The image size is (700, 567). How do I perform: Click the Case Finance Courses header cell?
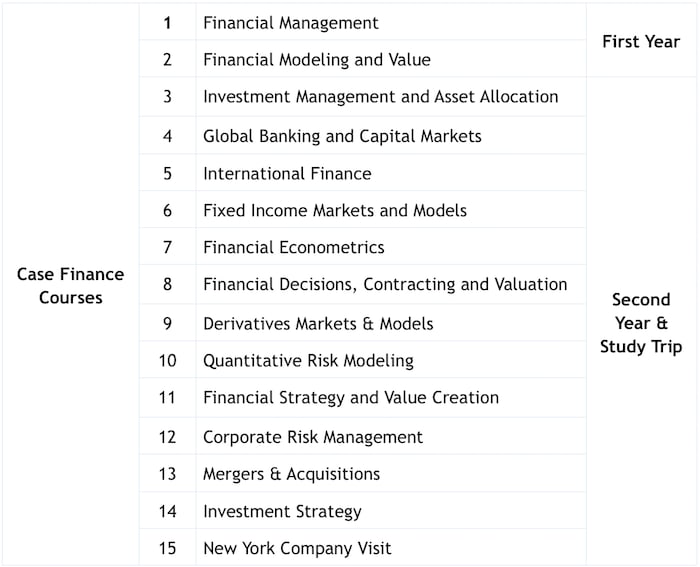tap(71, 286)
